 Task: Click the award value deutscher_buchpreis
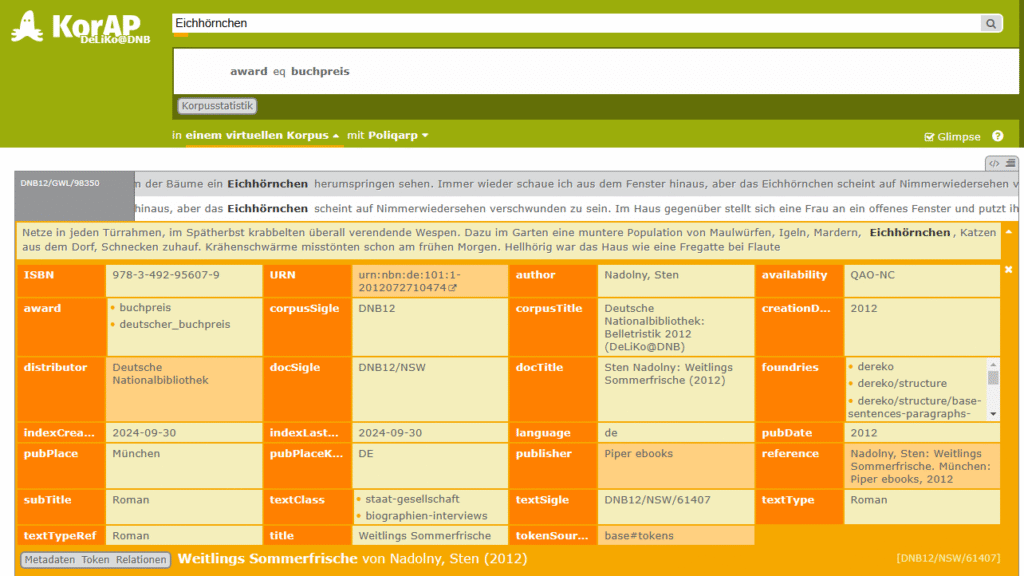click(174, 324)
